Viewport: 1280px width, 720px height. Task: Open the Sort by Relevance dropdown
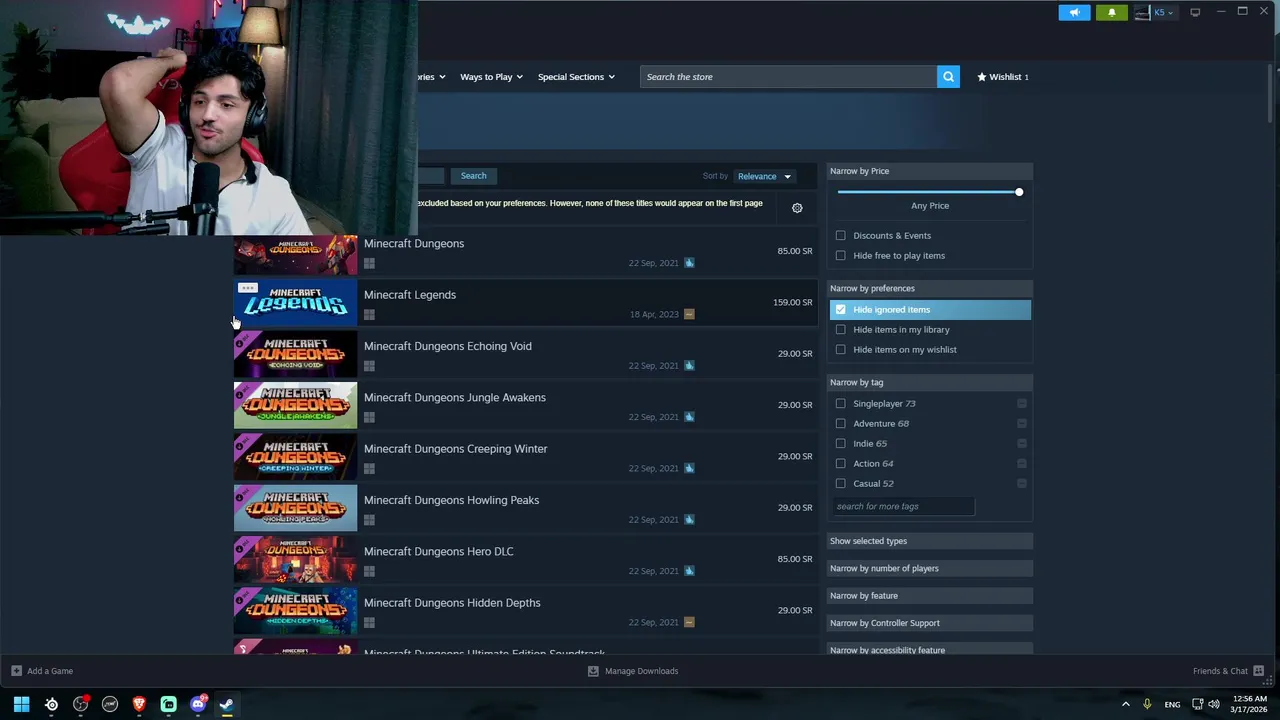click(x=764, y=176)
